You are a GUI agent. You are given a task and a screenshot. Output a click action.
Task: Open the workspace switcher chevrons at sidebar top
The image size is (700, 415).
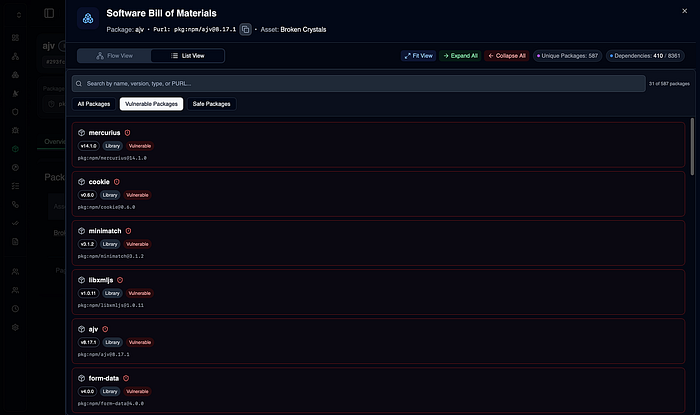pos(18,15)
